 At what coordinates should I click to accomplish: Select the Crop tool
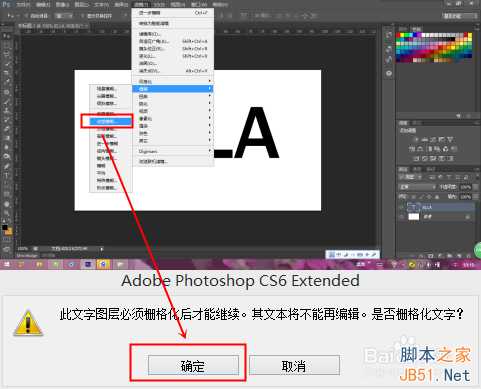tap(6, 72)
